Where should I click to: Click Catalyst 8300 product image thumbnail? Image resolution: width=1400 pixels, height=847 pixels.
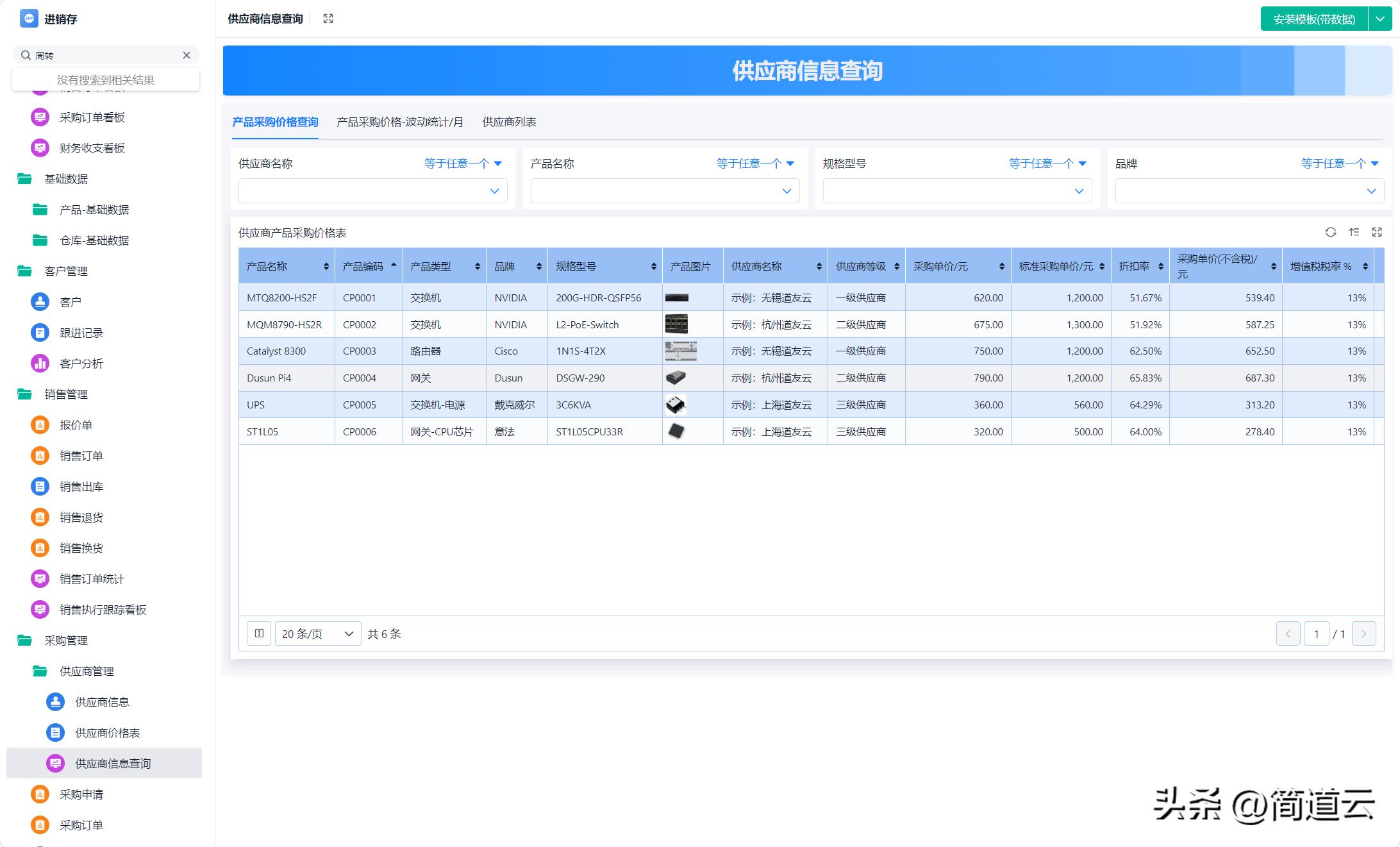680,351
